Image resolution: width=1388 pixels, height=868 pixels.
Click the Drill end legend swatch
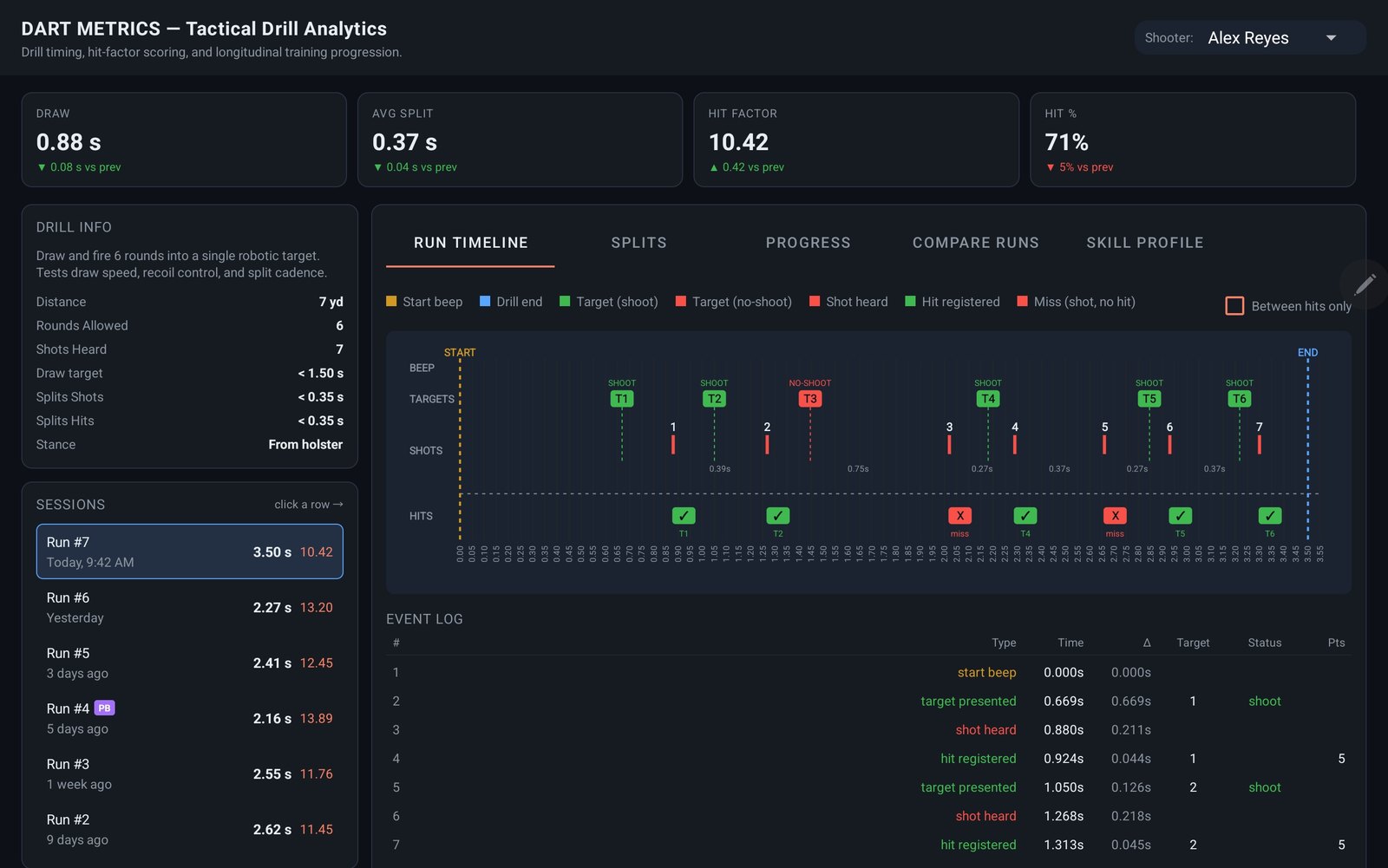485,301
